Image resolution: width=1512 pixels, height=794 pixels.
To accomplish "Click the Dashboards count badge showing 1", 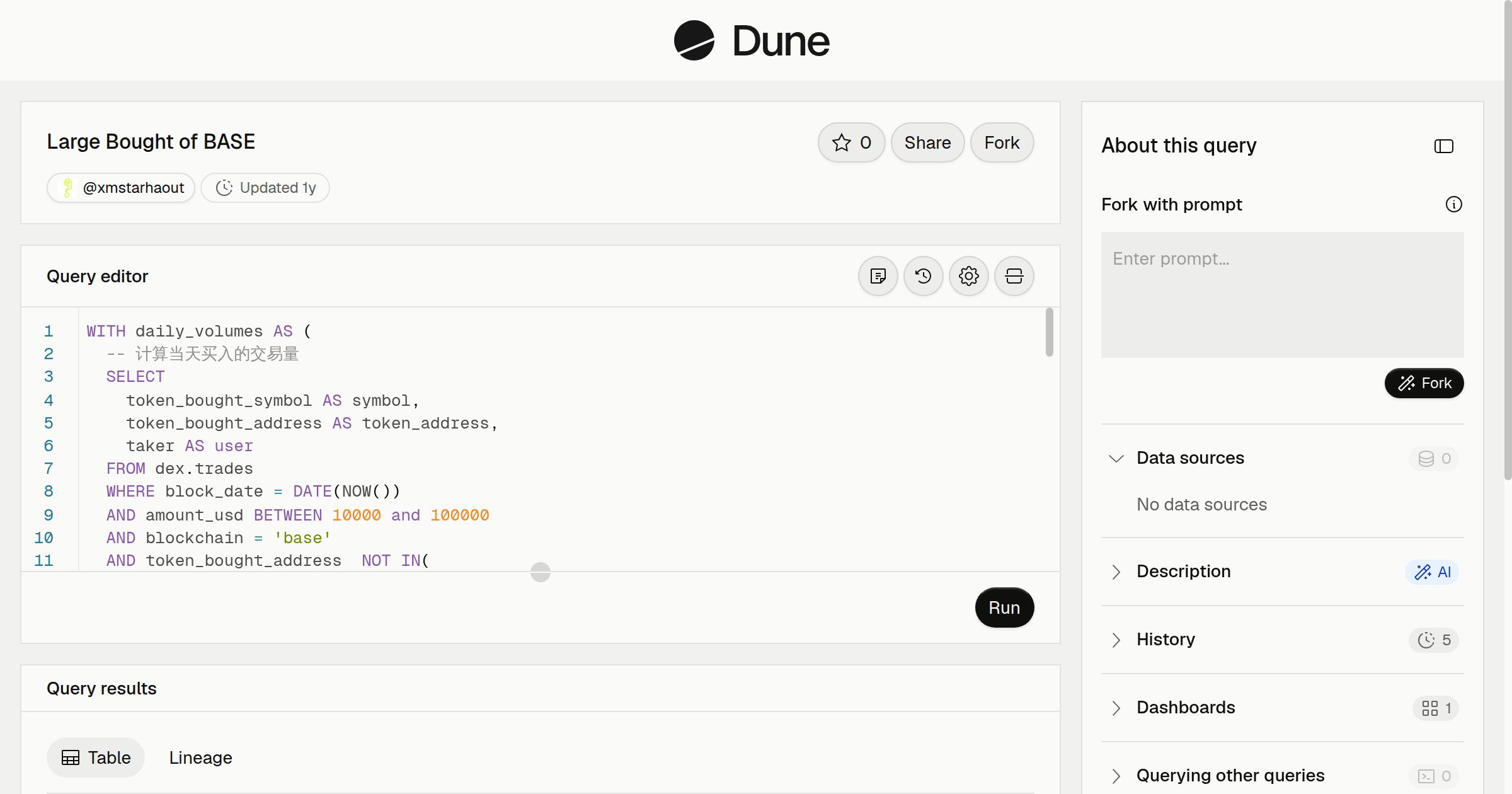I will [1436, 708].
